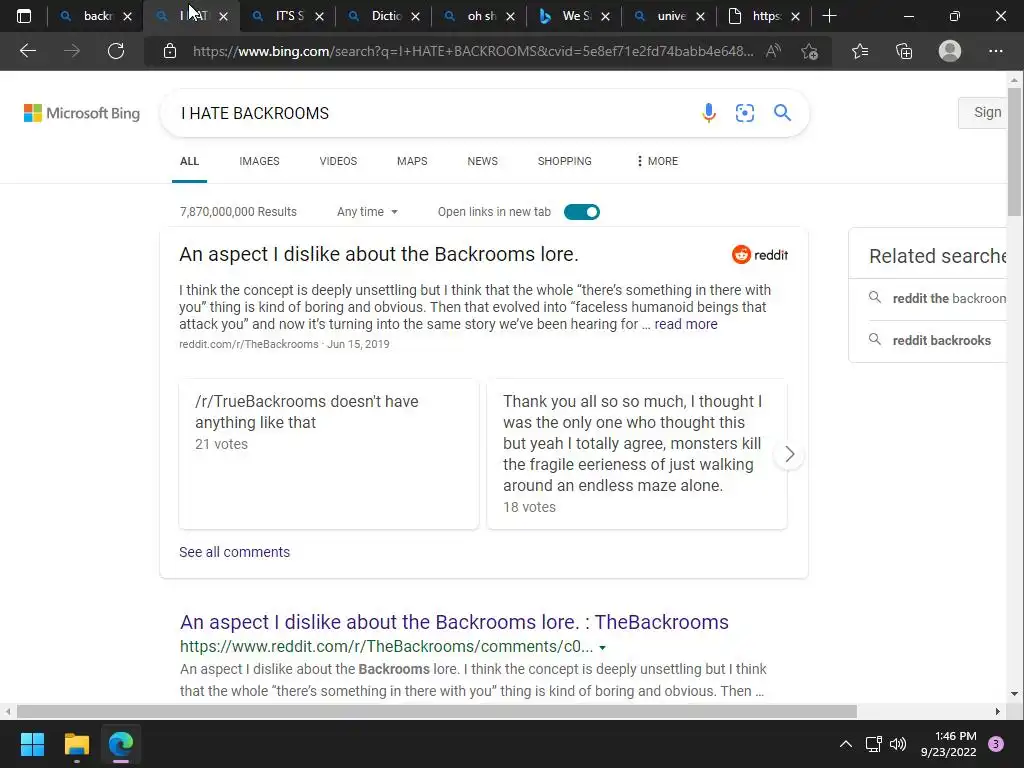Expand MORE search categories menu

click(x=657, y=161)
